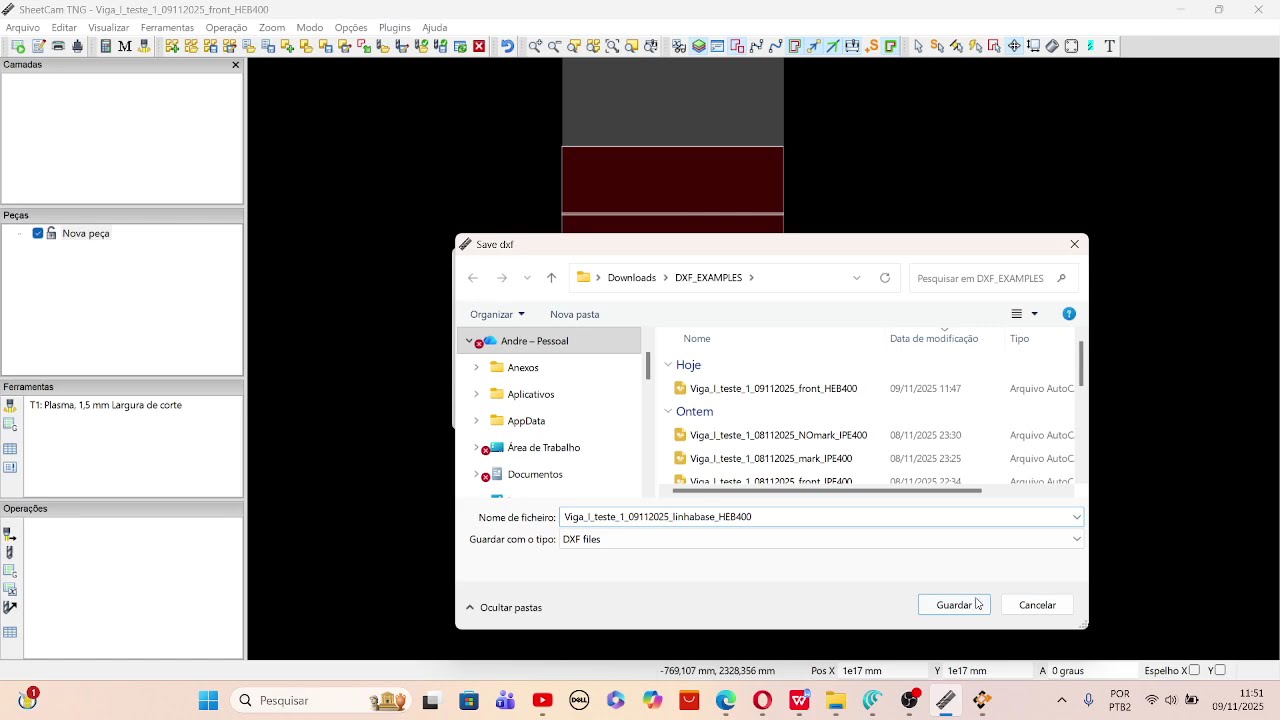Click Ocultar pastas to hide folders
The width and height of the screenshot is (1280, 720).
pos(503,607)
